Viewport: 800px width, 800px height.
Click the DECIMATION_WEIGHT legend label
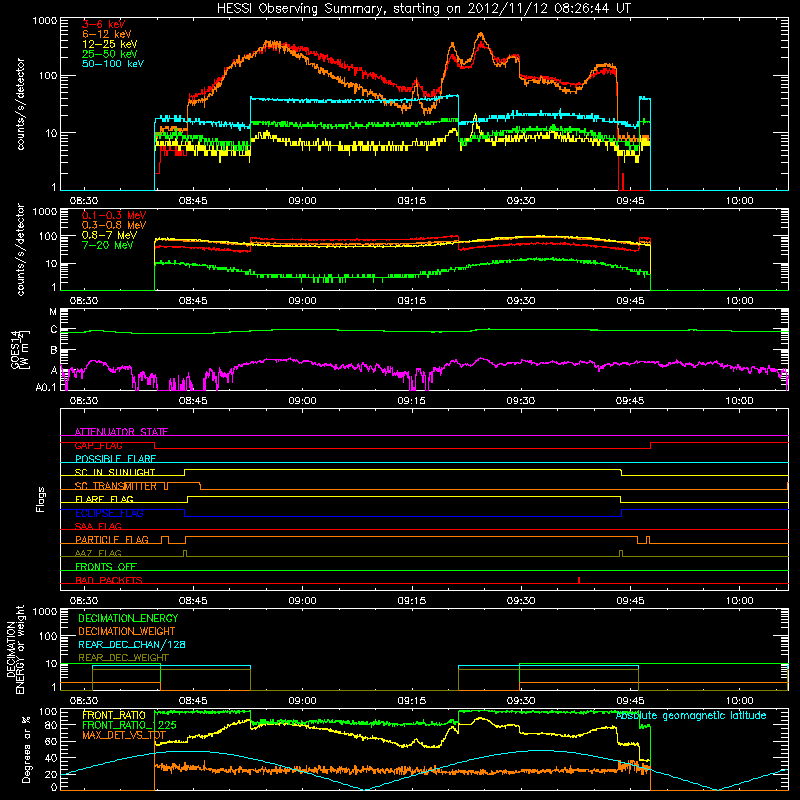127,631
